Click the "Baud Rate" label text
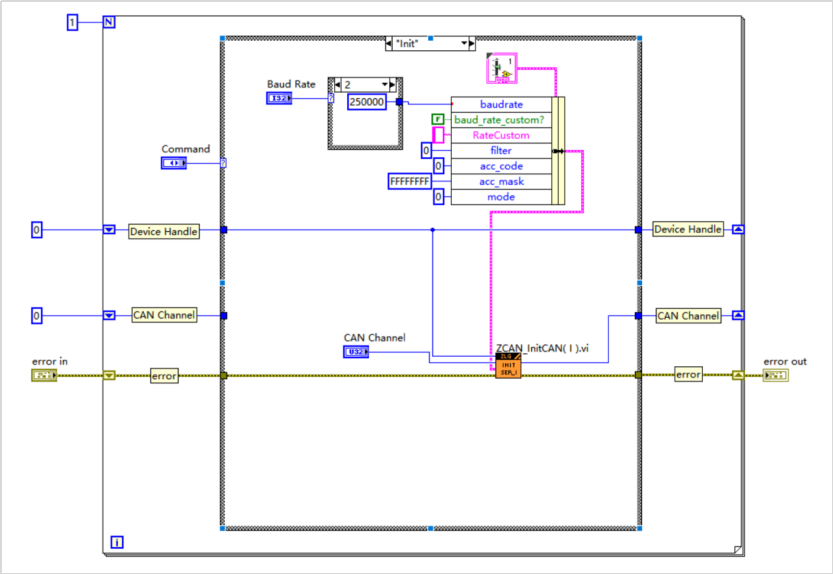The image size is (833, 574). click(291, 84)
